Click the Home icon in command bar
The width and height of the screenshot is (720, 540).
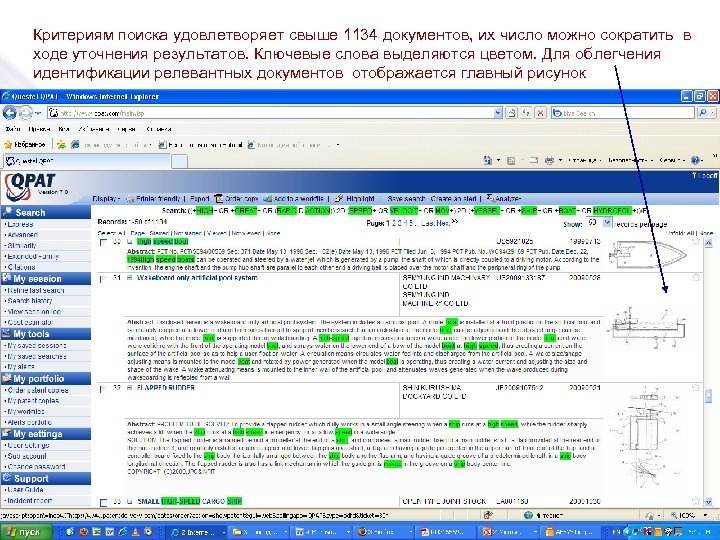tap(488, 160)
